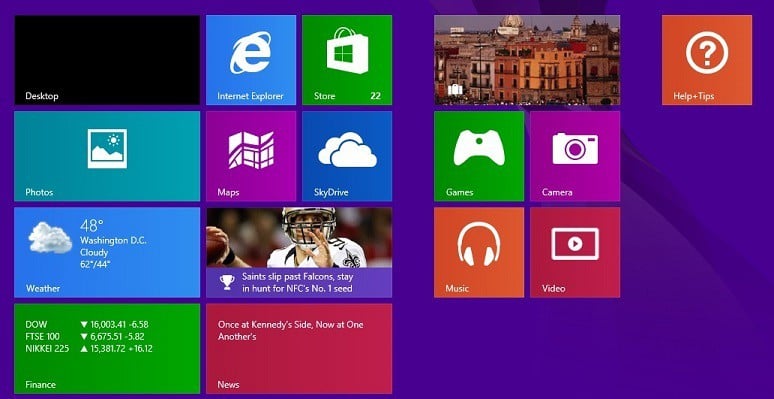Open the Store shopping bag icon
This screenshot has width=774, height=399.
347,50
